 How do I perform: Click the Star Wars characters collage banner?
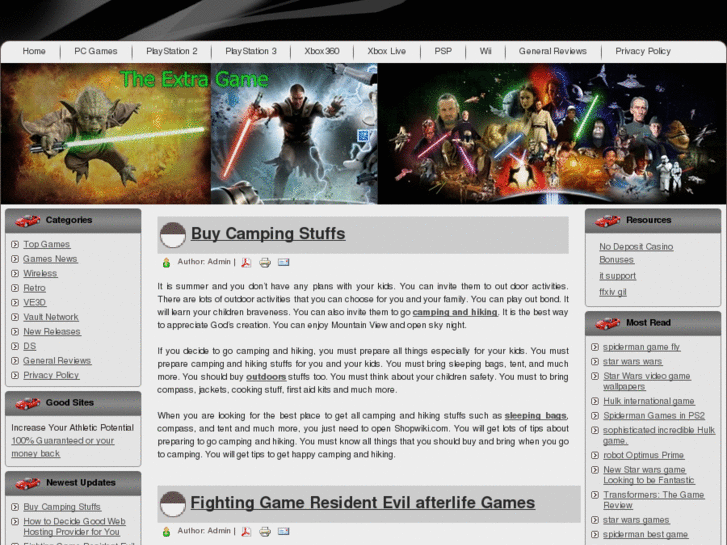(x=552, y=134)
